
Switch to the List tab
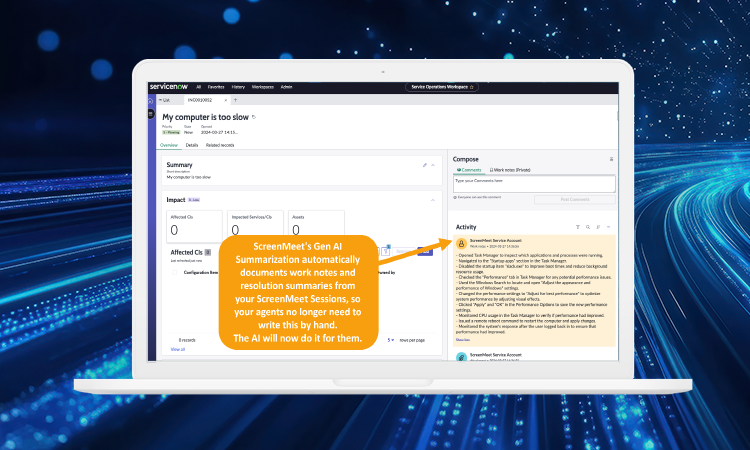click(x=165, y=100)
